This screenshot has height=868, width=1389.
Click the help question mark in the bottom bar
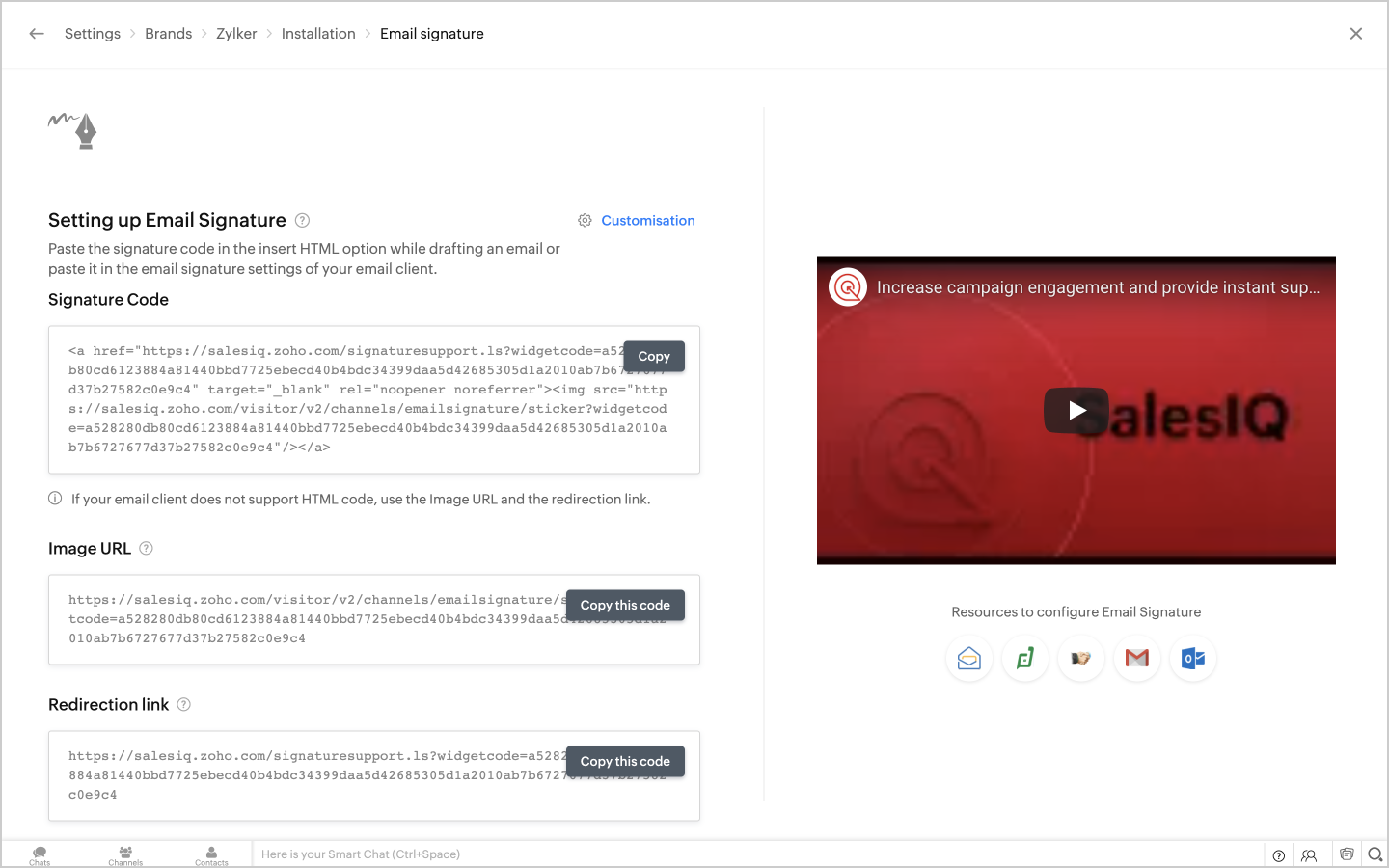click(x=1279, y=855)
